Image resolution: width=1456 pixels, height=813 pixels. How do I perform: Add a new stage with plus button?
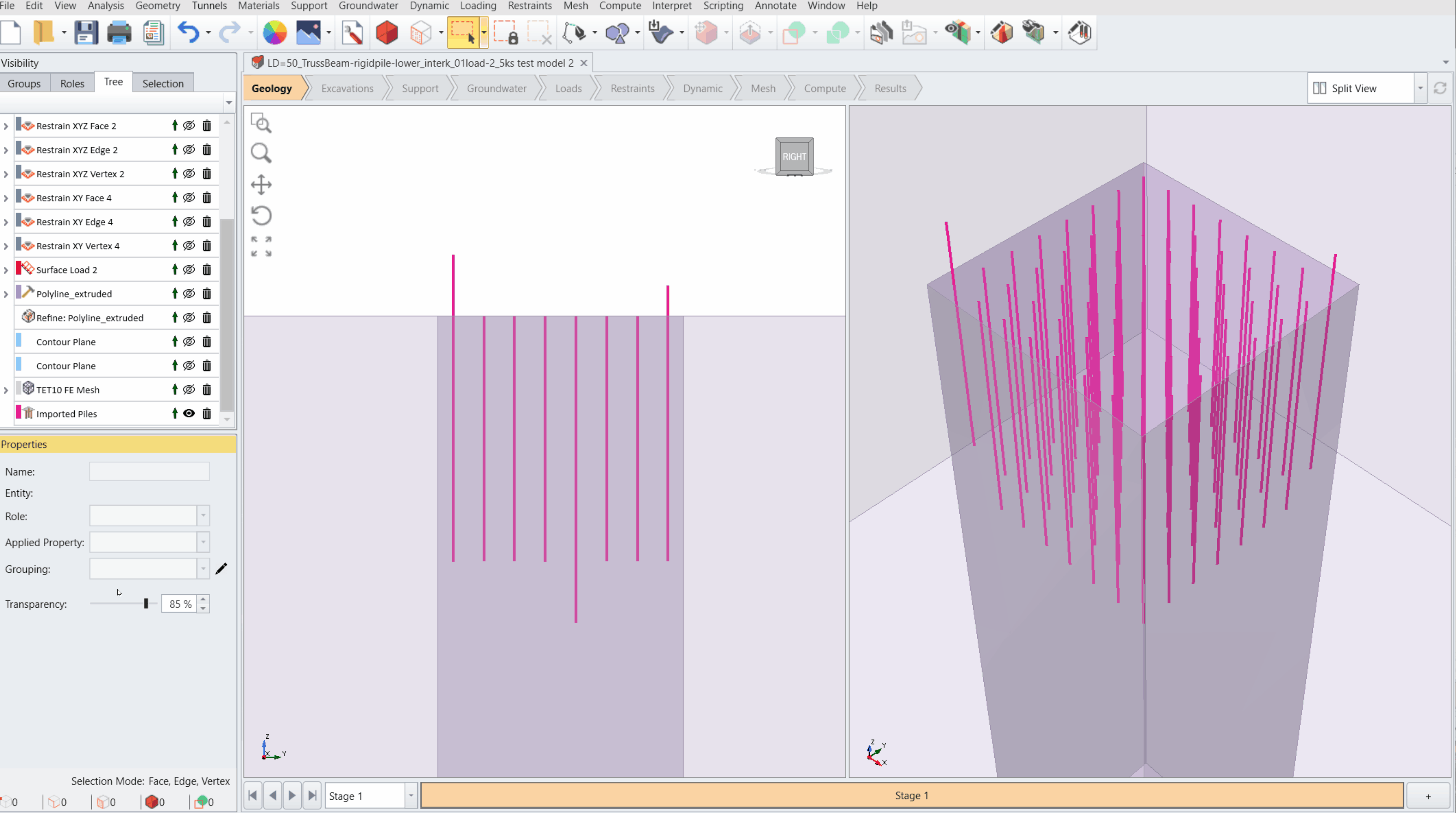(1428, 796)
